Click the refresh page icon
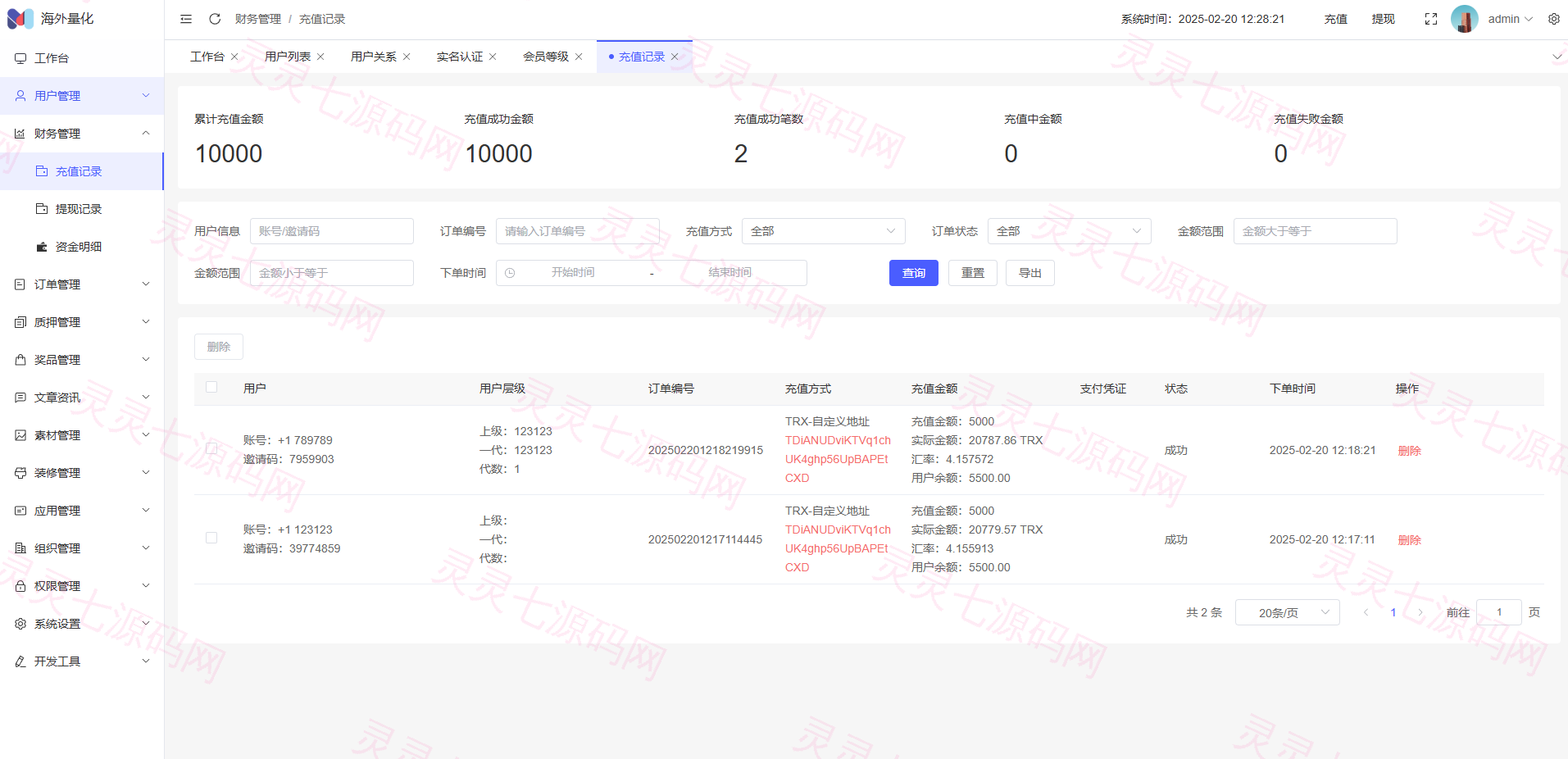Screen dimensions: 1568x759 (215, 19)
